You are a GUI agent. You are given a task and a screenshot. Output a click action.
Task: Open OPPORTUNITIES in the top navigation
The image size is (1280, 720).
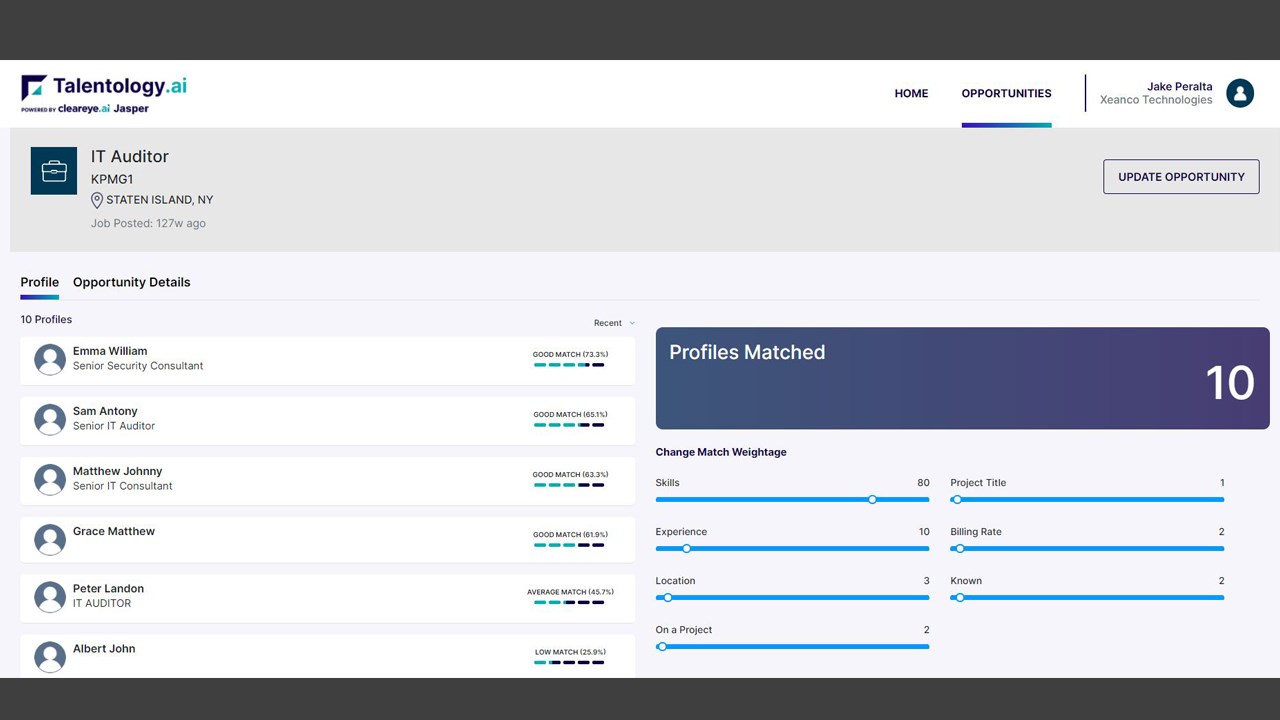pyautogui.click(x=1006, y=93)
